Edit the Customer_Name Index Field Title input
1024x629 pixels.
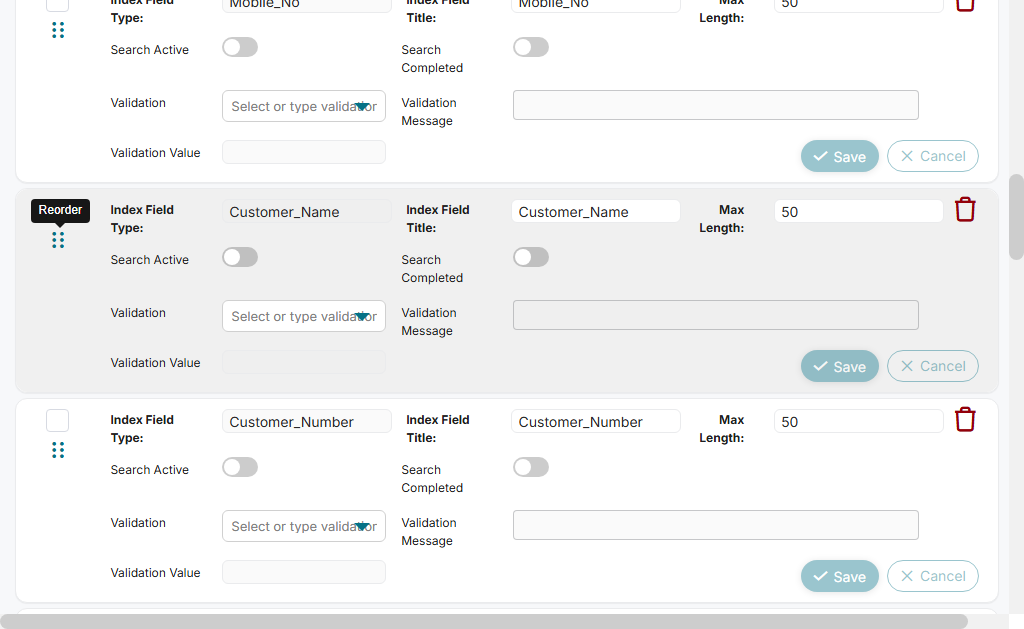click(x=595, y=212)
